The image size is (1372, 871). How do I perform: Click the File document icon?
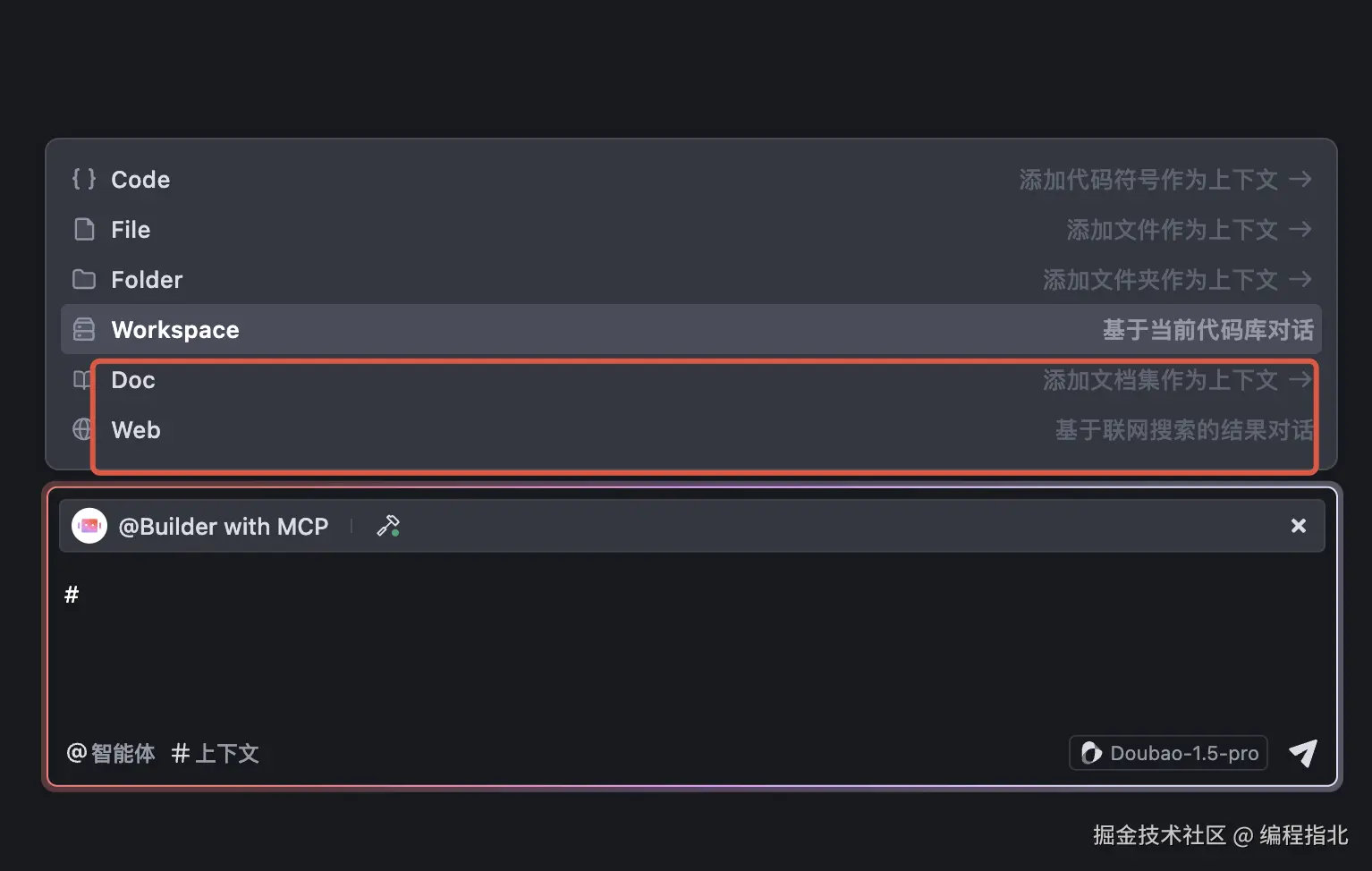(x=84, y=230)
